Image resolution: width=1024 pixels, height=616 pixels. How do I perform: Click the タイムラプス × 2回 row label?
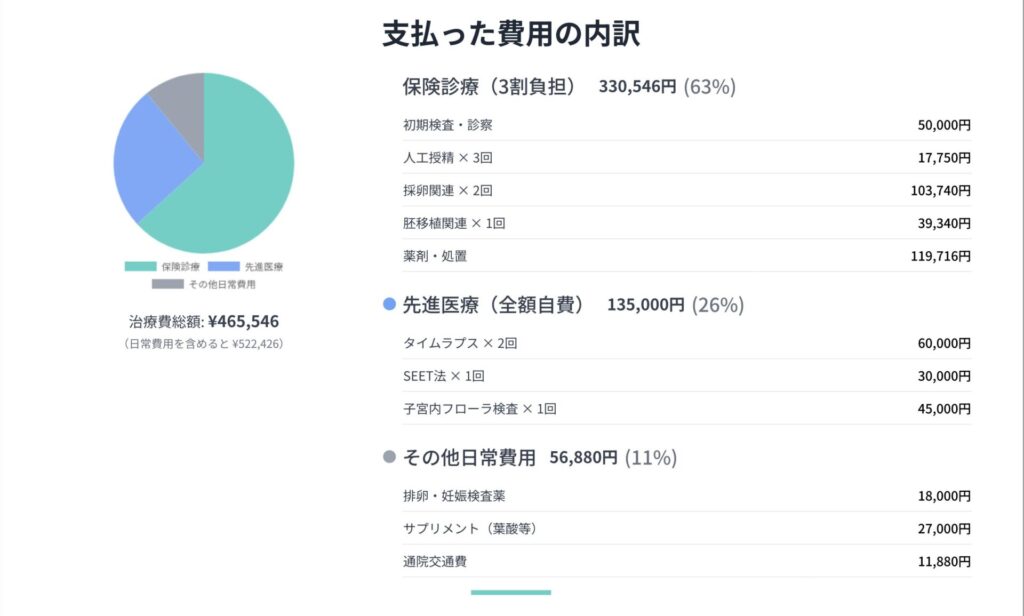460,344
